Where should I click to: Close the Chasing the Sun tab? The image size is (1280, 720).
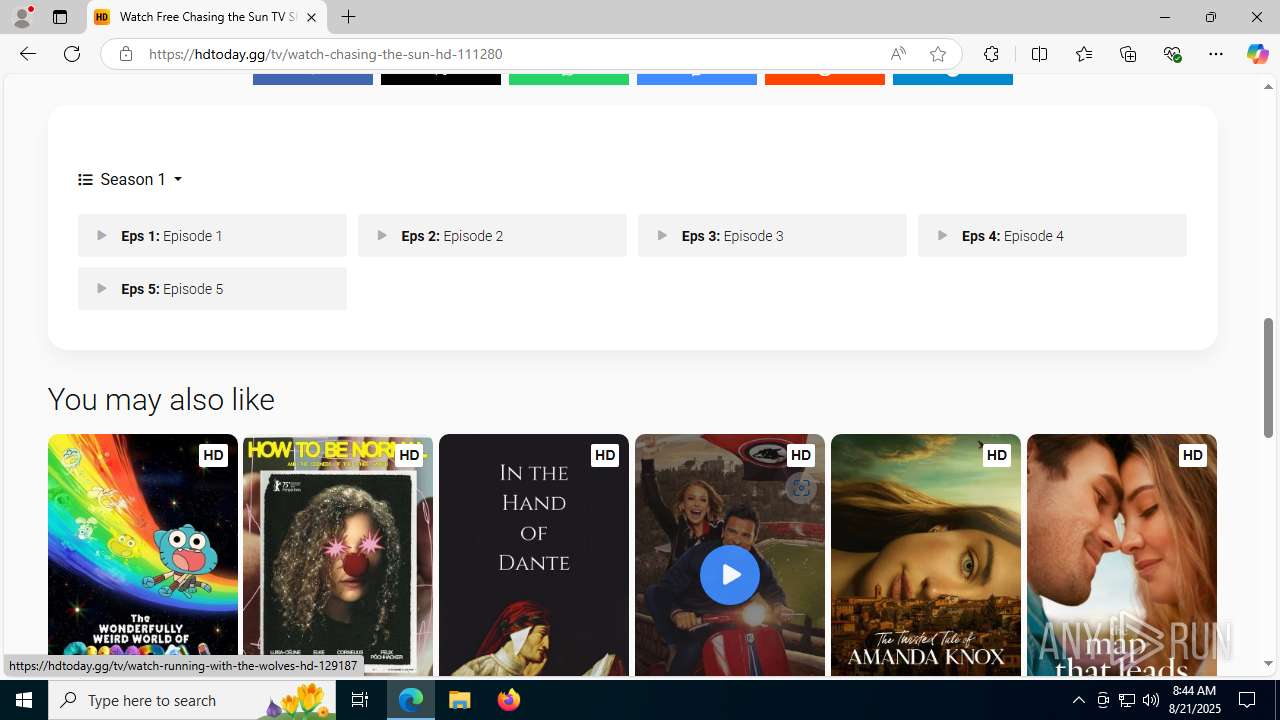[x=311, y=17]
